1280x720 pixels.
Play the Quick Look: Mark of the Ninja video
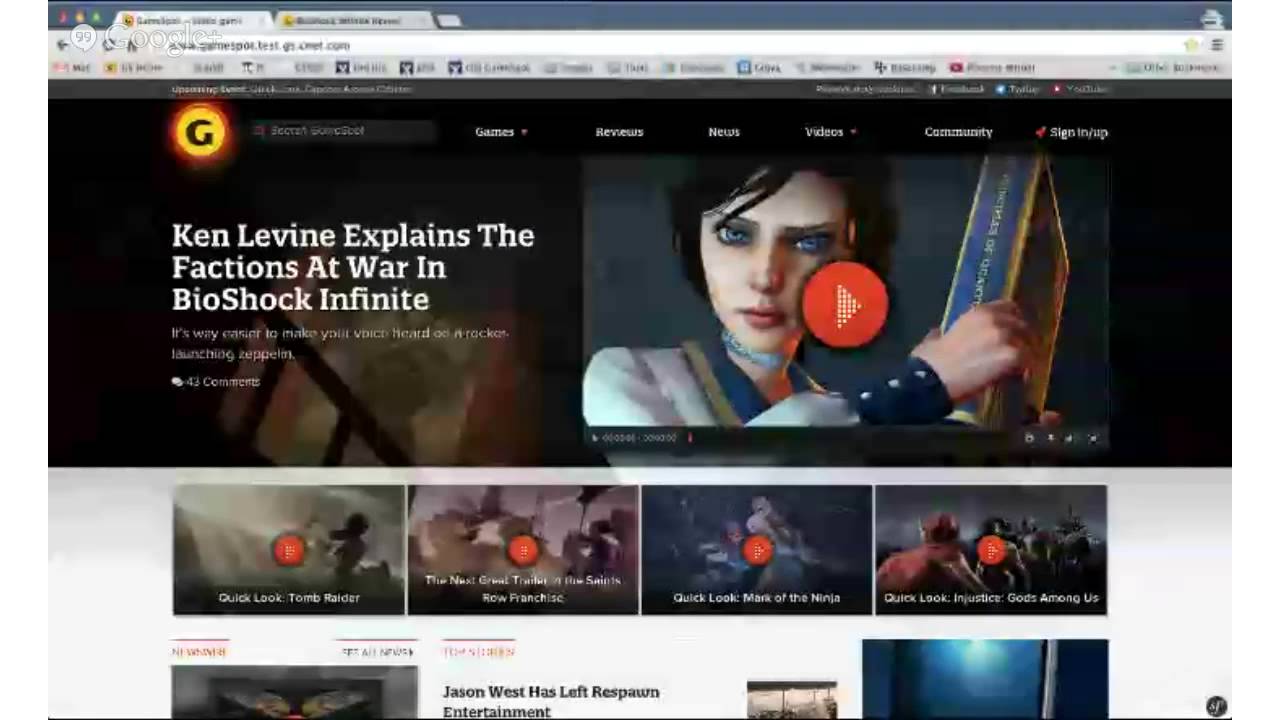click(x=757, y=549)
